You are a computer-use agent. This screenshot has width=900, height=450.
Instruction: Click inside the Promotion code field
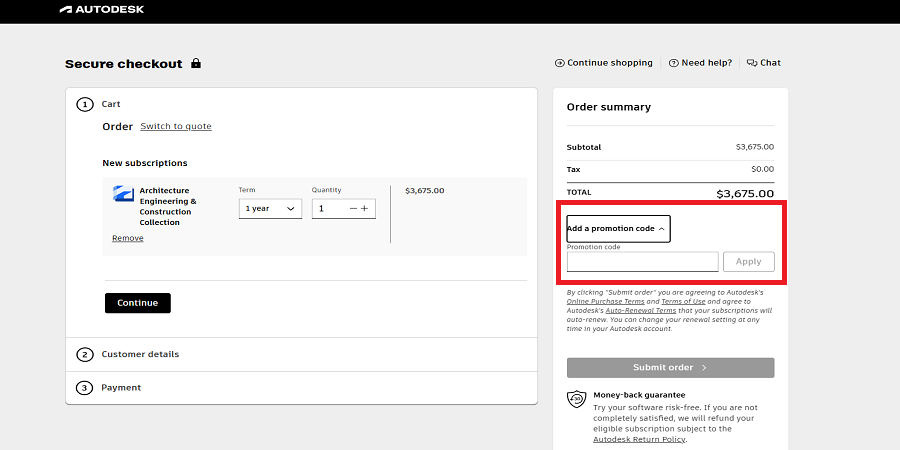click(x=642, y=262)
